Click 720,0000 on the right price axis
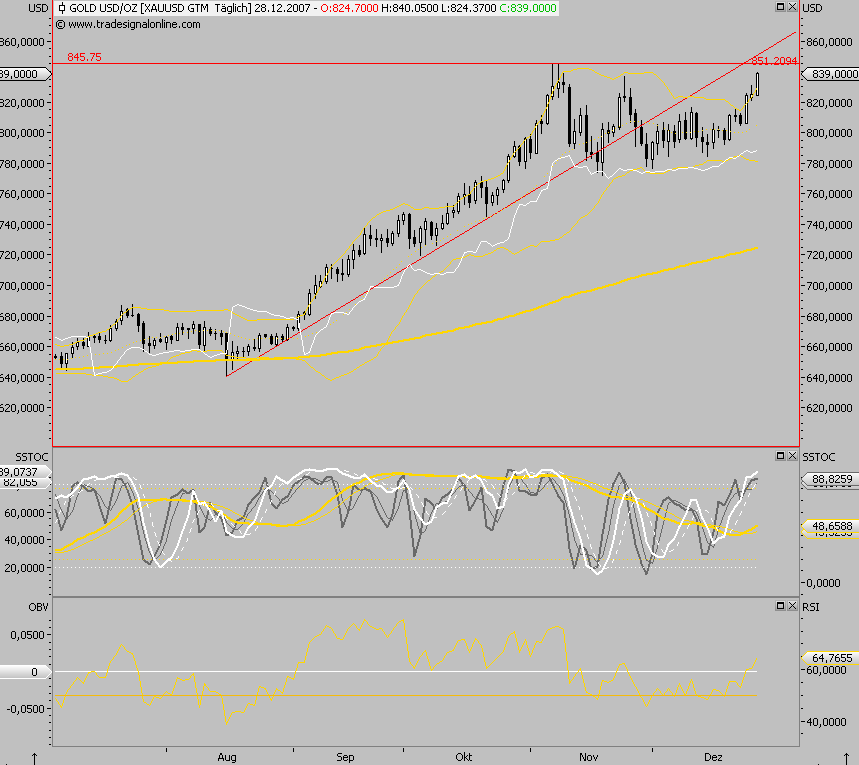This screenshot has height=765, width=859. pos(829,255)
